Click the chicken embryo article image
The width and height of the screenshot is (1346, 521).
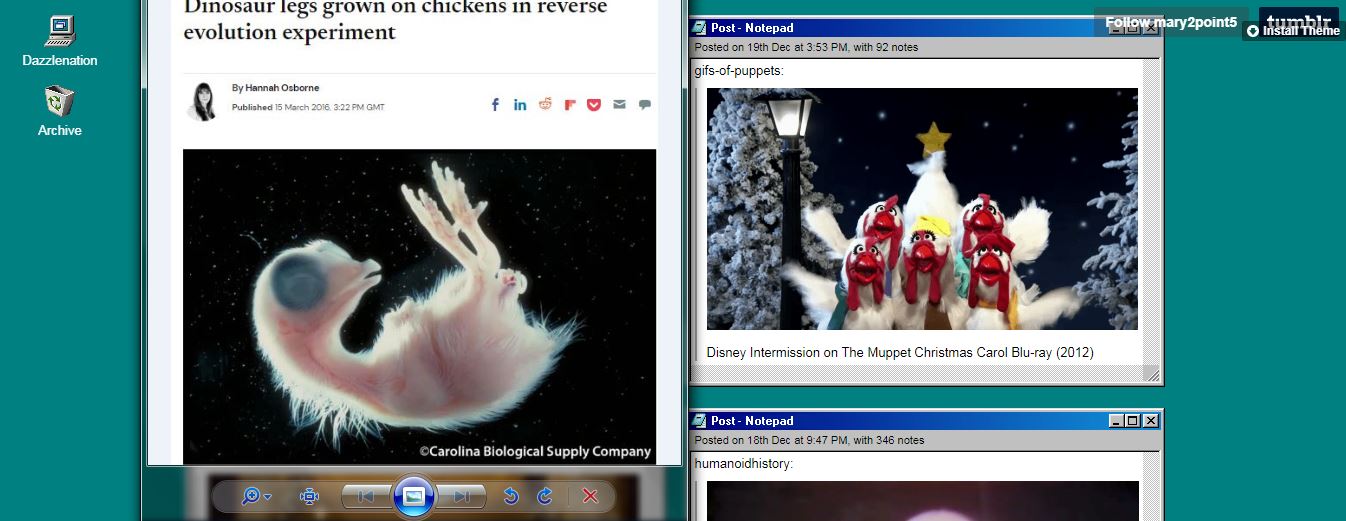click(x=419, y=306)
